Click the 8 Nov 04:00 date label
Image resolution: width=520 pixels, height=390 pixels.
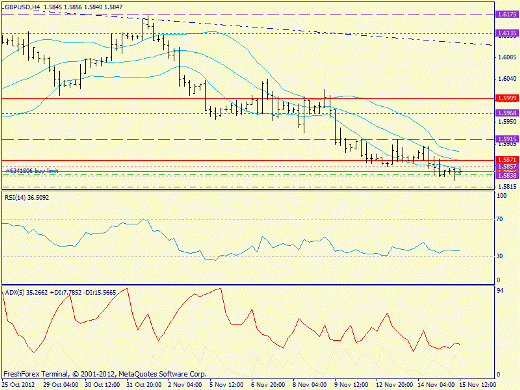click(x=310, y=385)
